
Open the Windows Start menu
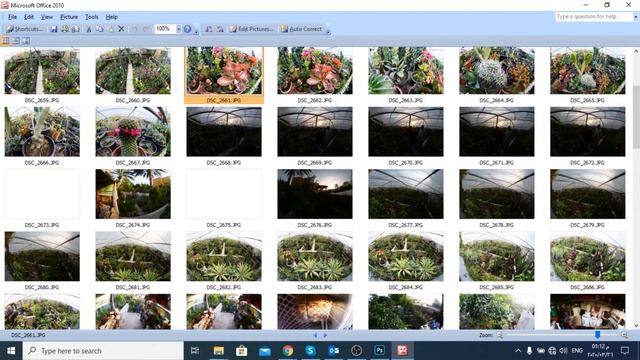coord(11,351)
